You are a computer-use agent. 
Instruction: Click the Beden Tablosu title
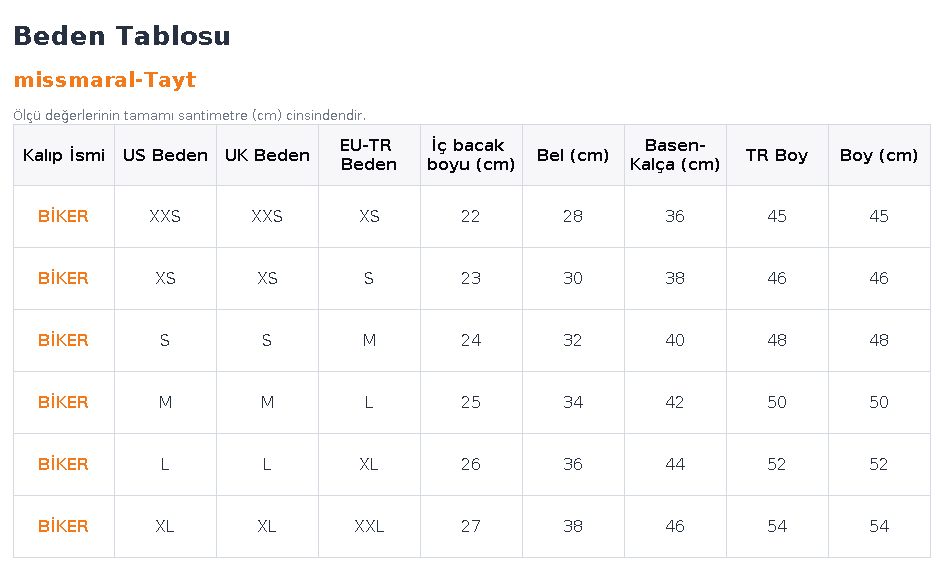(x=122, y=35)
